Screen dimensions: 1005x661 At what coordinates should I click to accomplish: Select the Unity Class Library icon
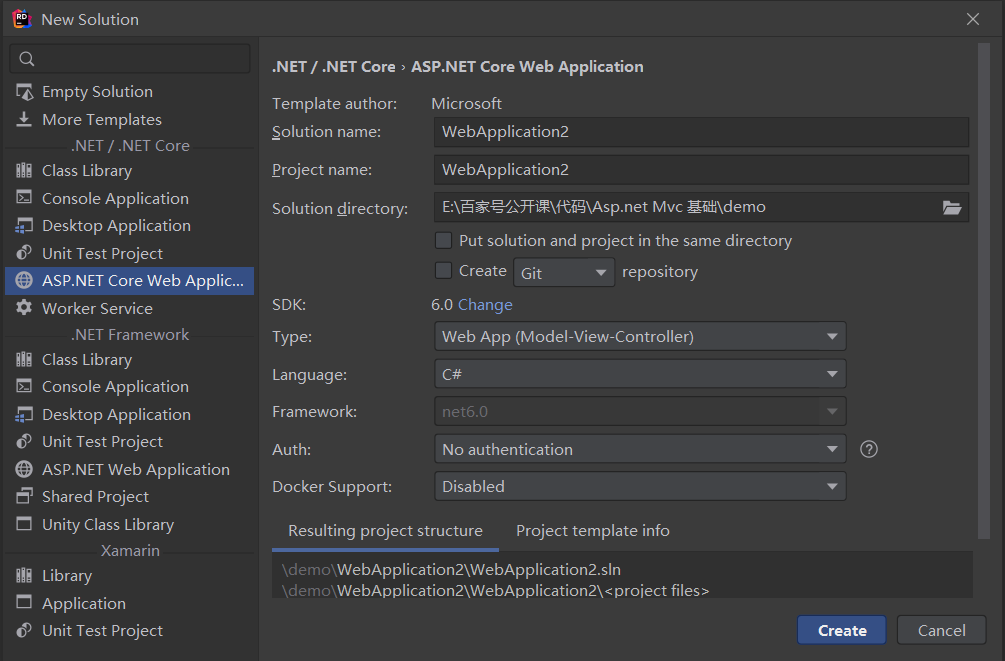(24, 524)
